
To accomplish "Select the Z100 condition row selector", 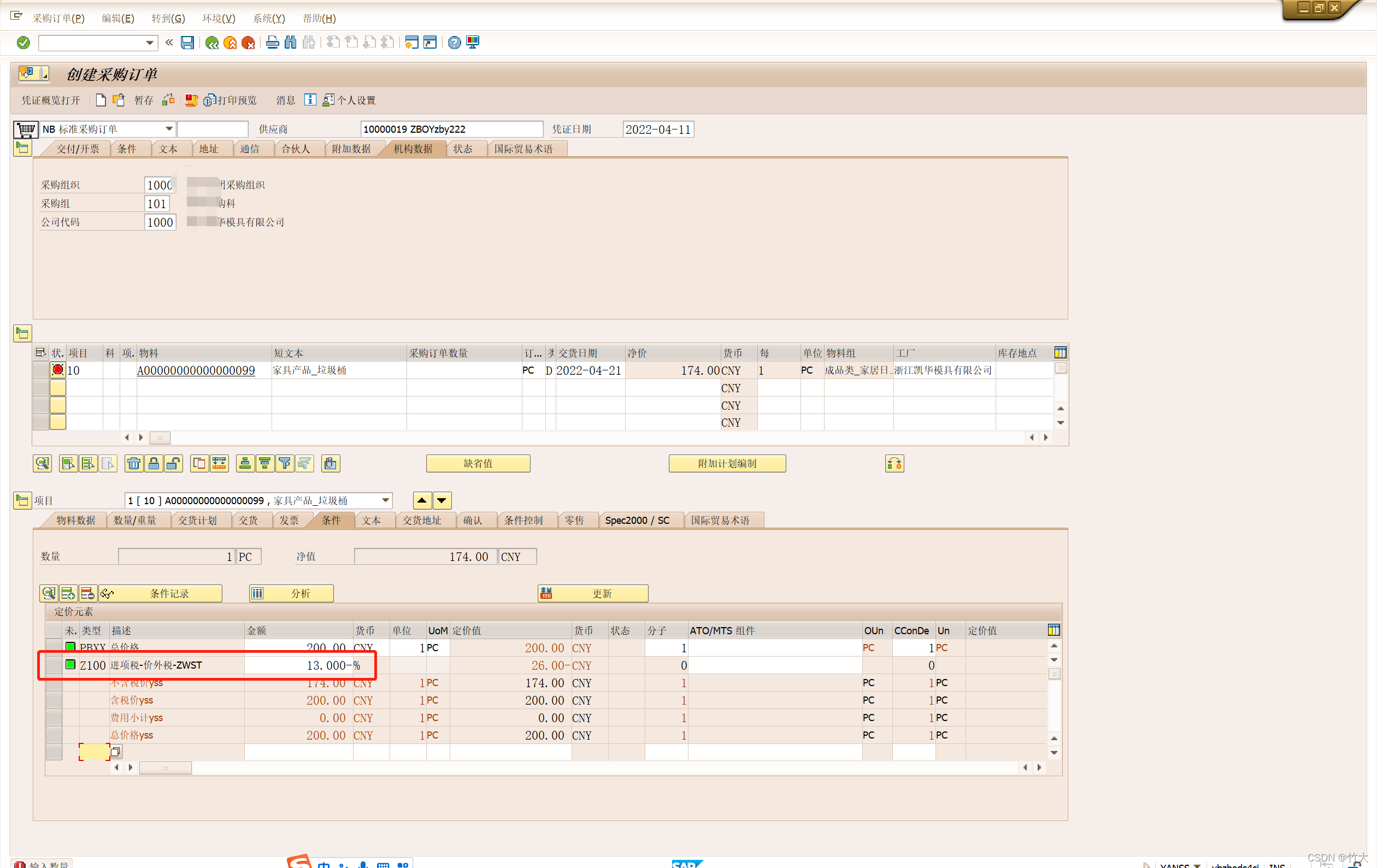I will tap(54, 665).
